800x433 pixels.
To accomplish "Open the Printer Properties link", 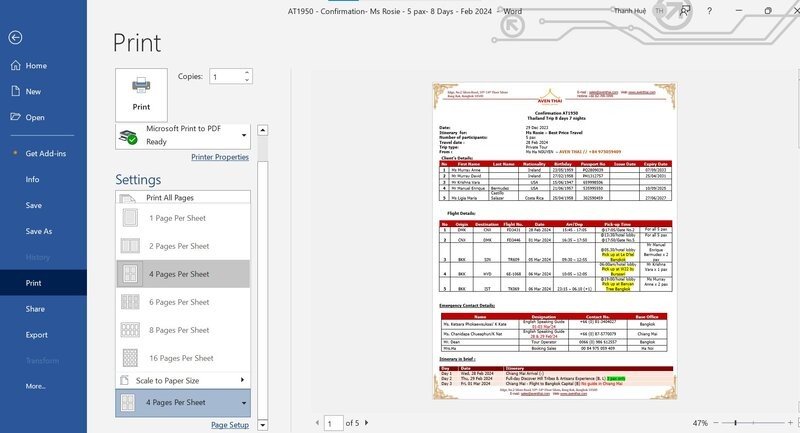I will point(219,157).
